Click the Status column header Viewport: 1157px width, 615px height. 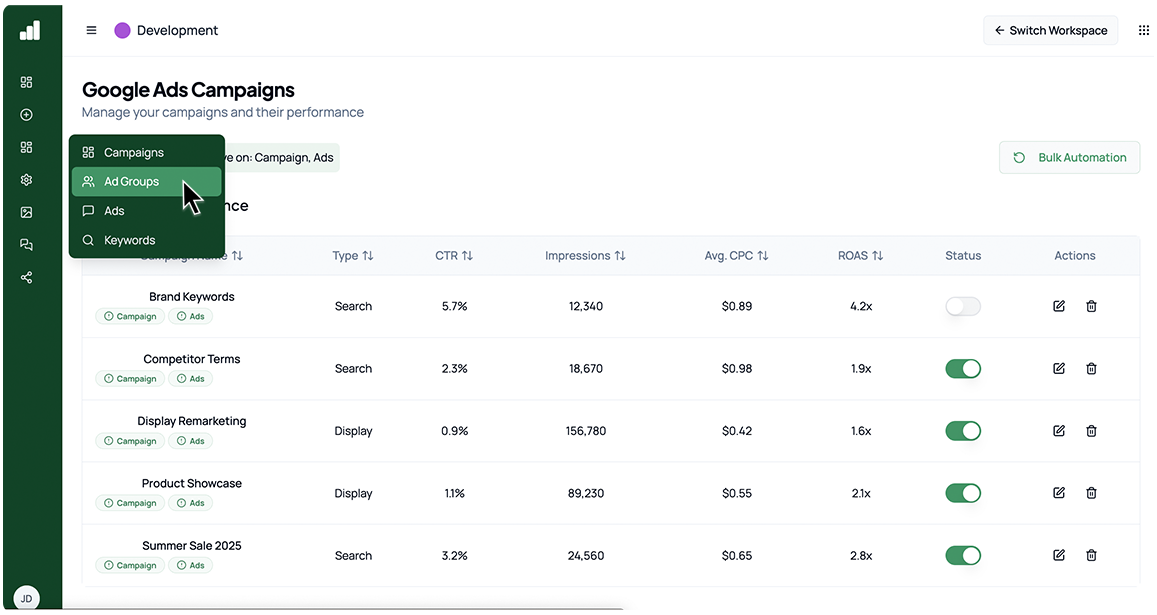(963, 255)
